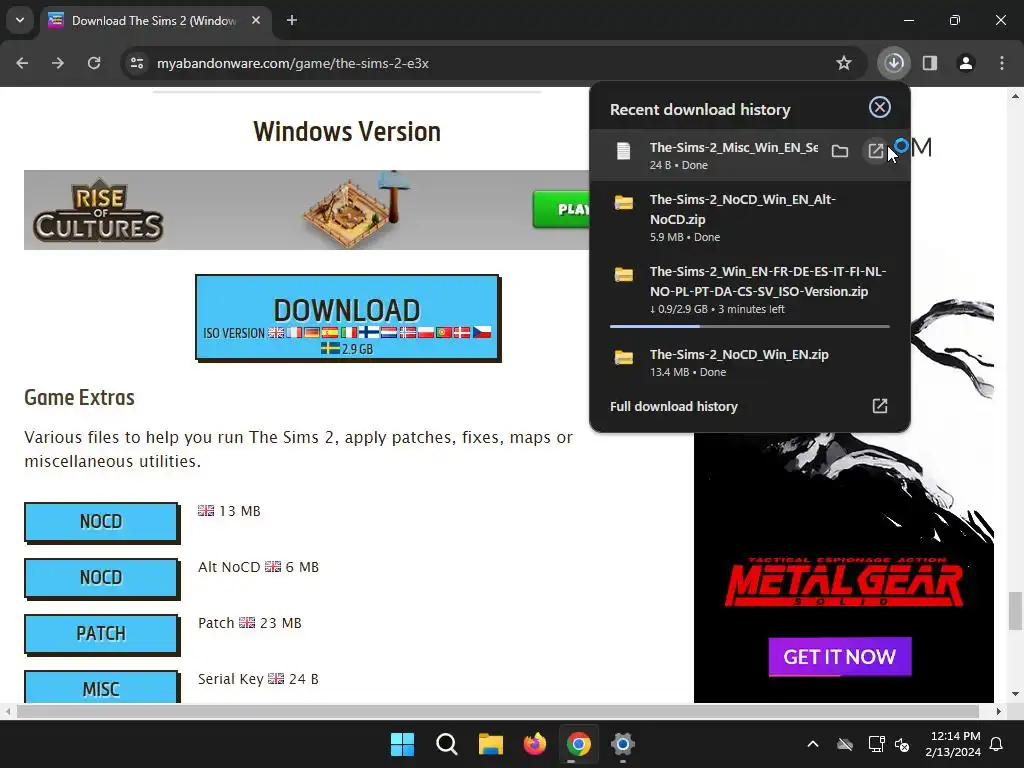
Task: Open the tab search dropdown arrow
Action: pos(20,20)
